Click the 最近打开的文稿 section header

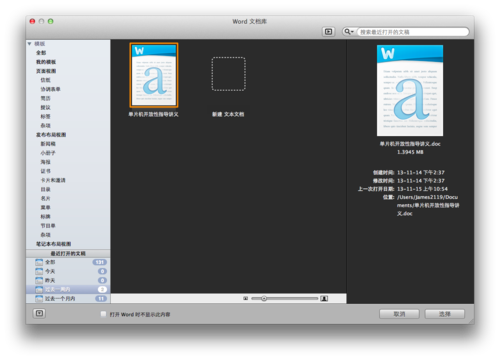(68, 253)
